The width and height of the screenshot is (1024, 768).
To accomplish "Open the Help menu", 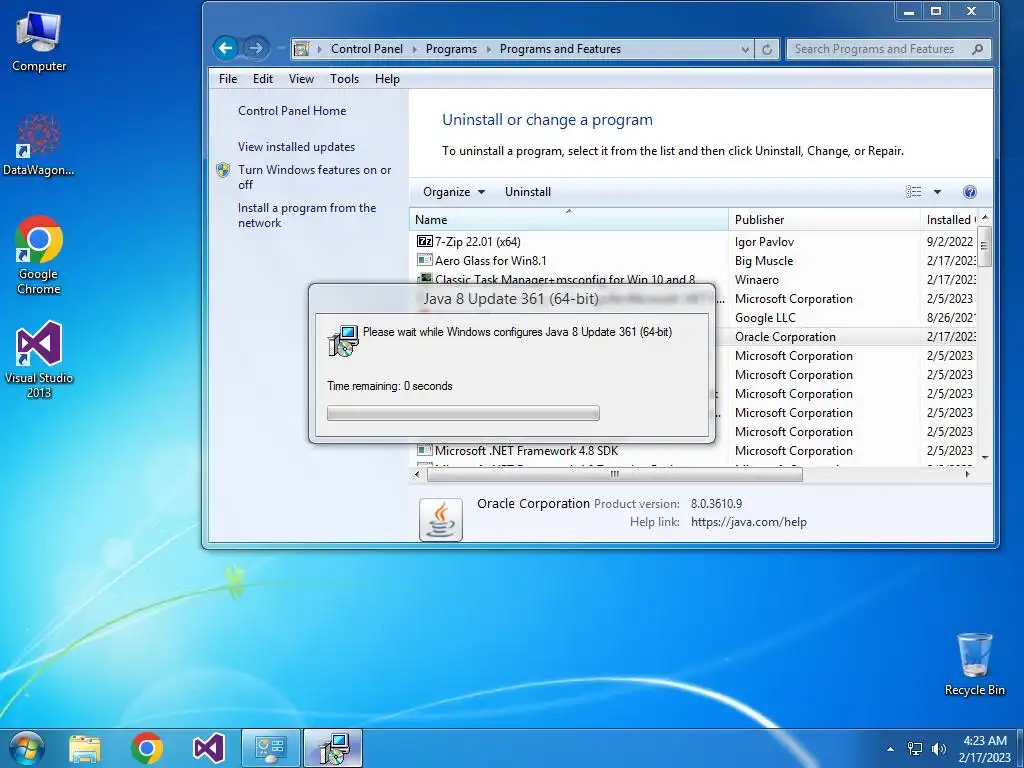I will click(x=387, y=79).
